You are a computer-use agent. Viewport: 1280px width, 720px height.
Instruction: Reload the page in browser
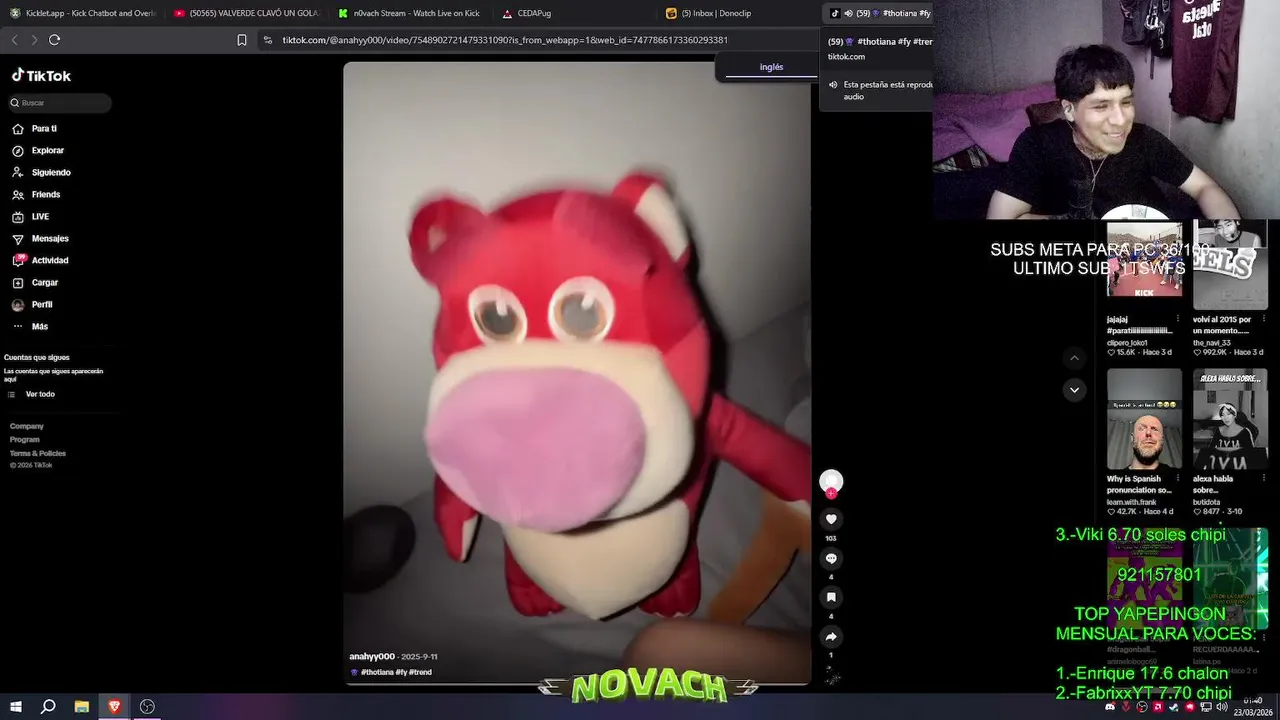click(54, 40)
